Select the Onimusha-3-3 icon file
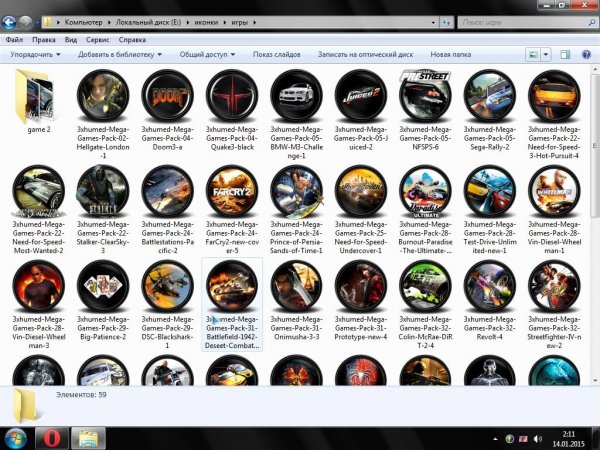 click(x=296, y=300)
